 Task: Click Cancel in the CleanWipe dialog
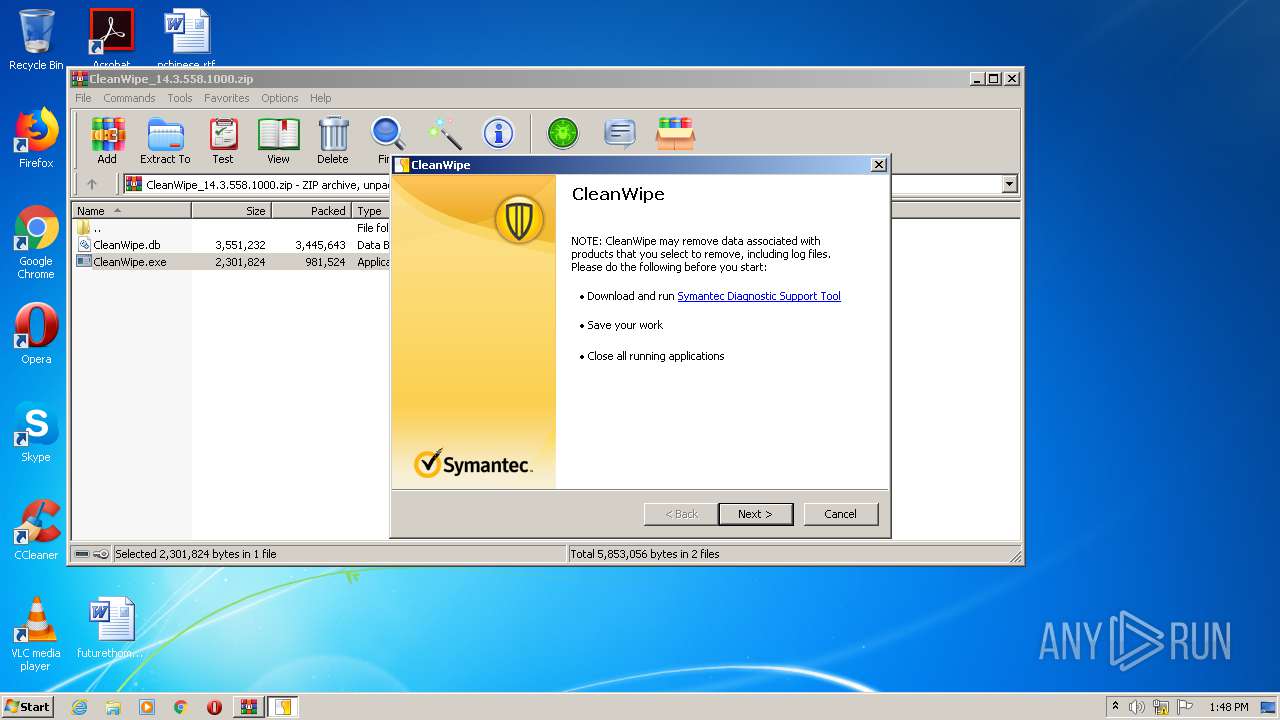coord(841,514)
